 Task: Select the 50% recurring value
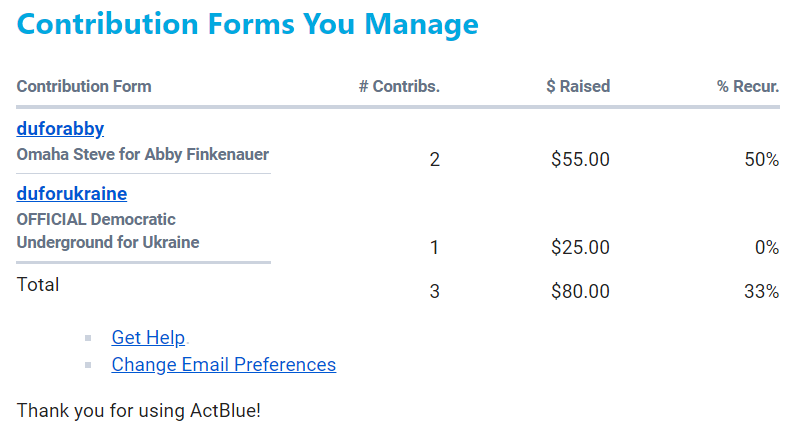(761, 160)
